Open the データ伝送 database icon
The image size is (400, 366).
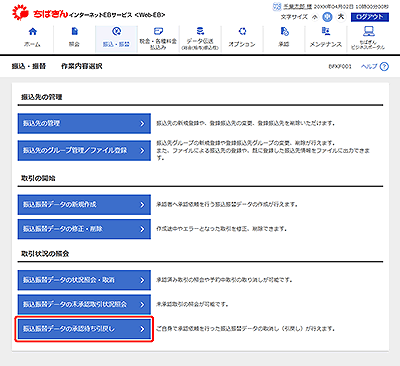200,31
